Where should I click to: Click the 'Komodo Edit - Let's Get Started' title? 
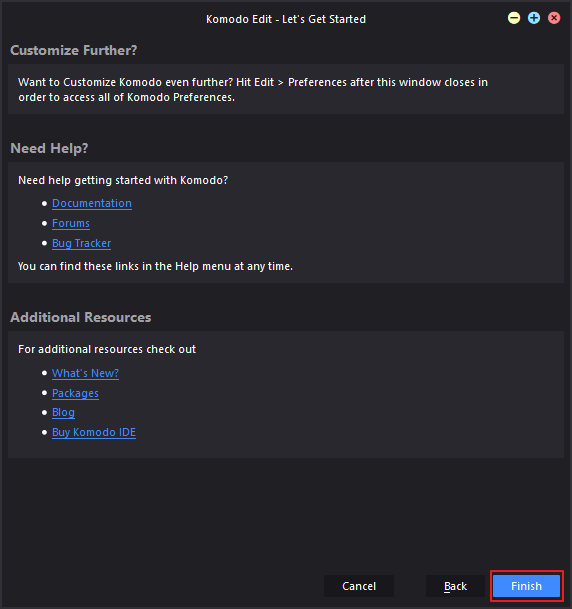pos(286,19)
